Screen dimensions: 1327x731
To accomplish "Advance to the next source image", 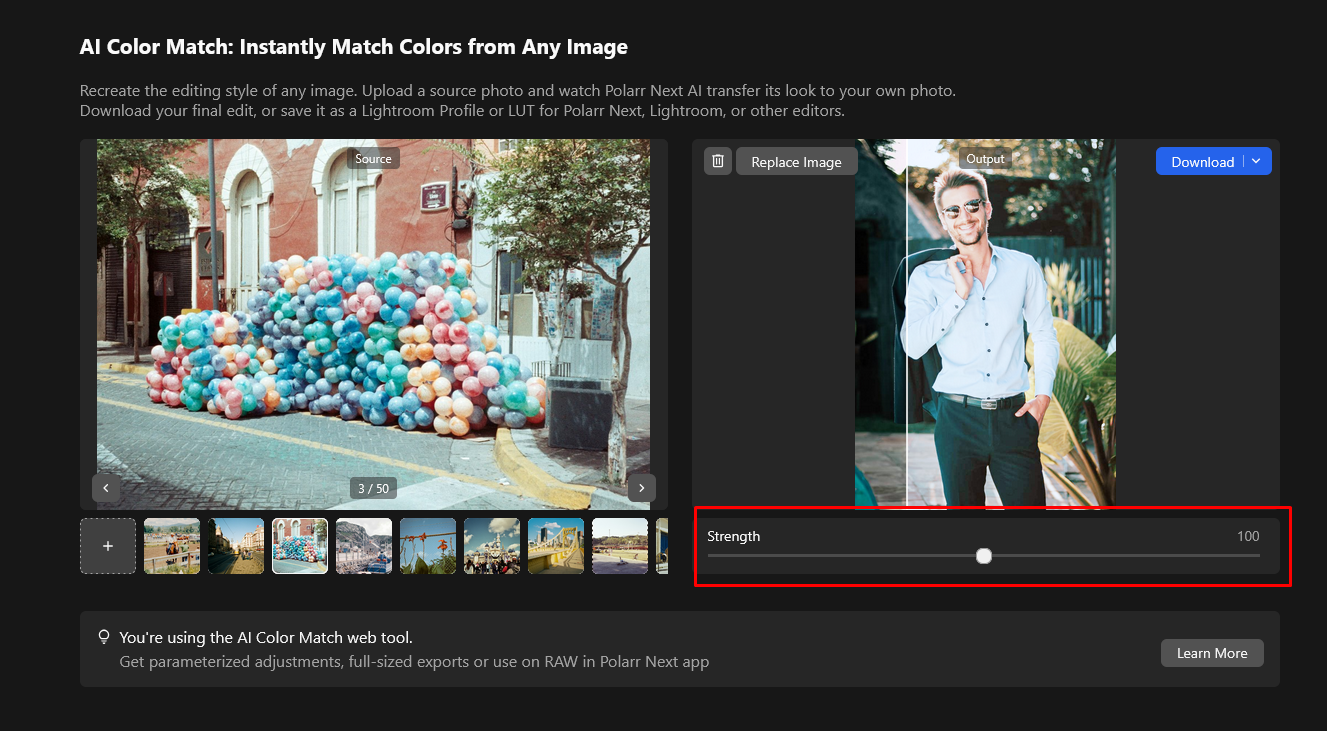I will coord(641,488).
